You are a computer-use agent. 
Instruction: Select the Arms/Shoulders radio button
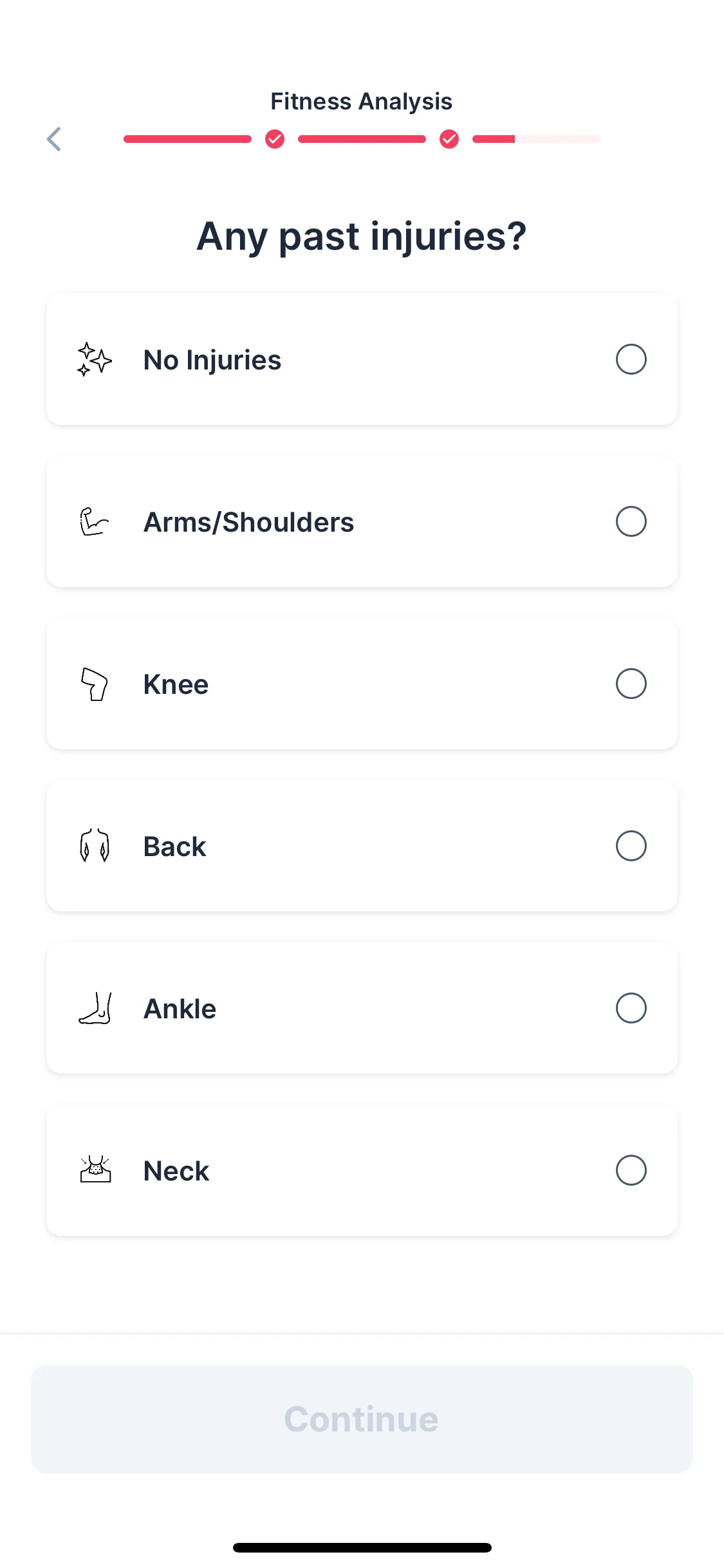click(x=631, y=521)
